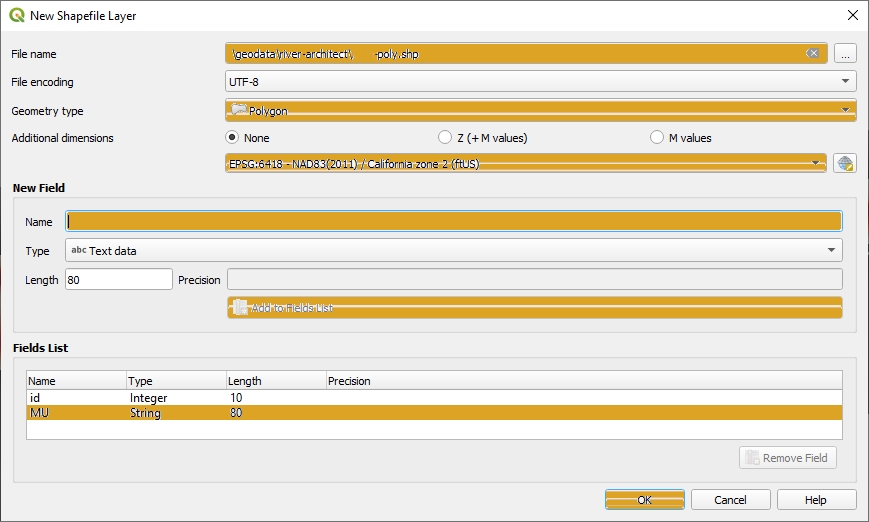Open file browser with the ellipsis button
869x522 pixels.
845,54
